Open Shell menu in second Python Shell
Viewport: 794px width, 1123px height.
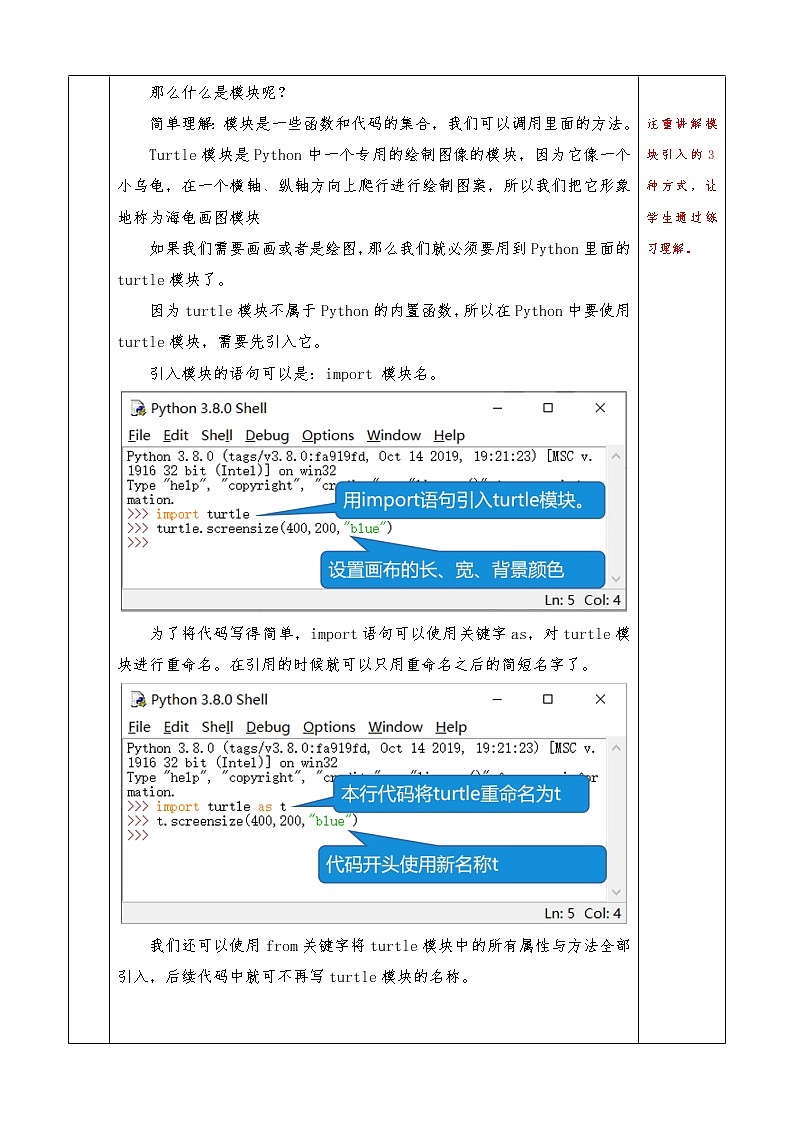(x=218, y=727)
